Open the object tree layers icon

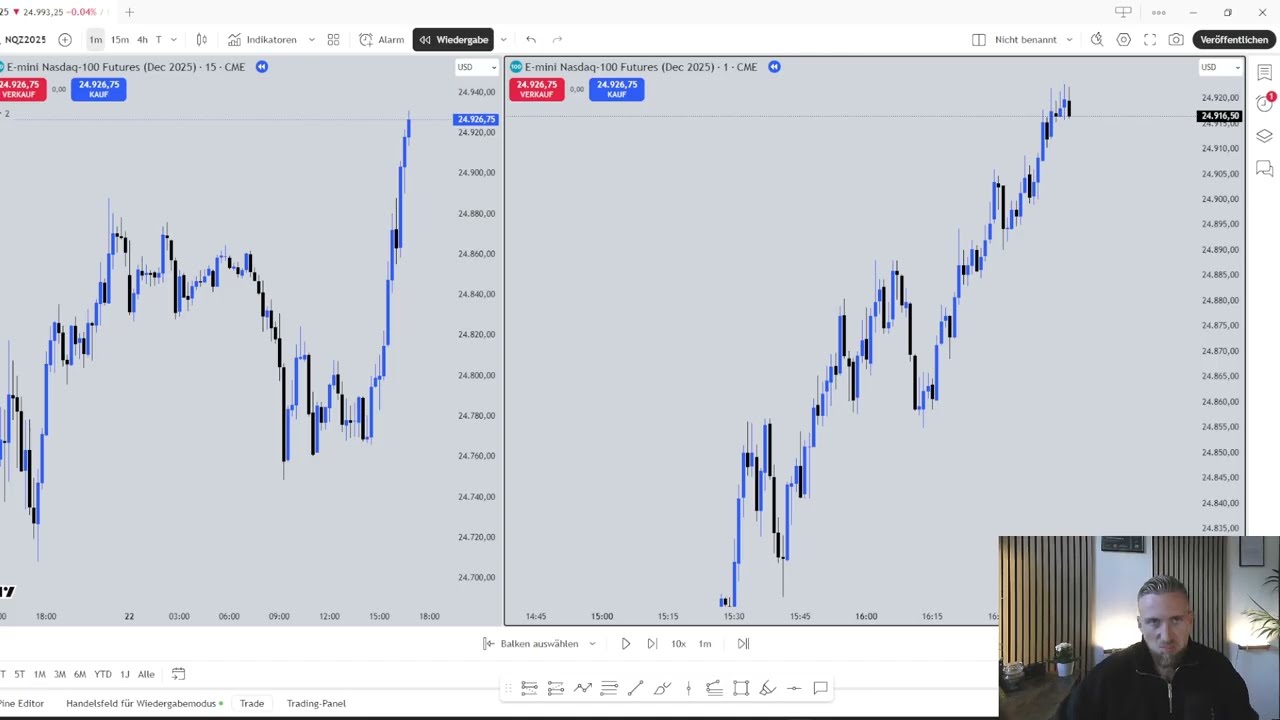pos(1265,137)
